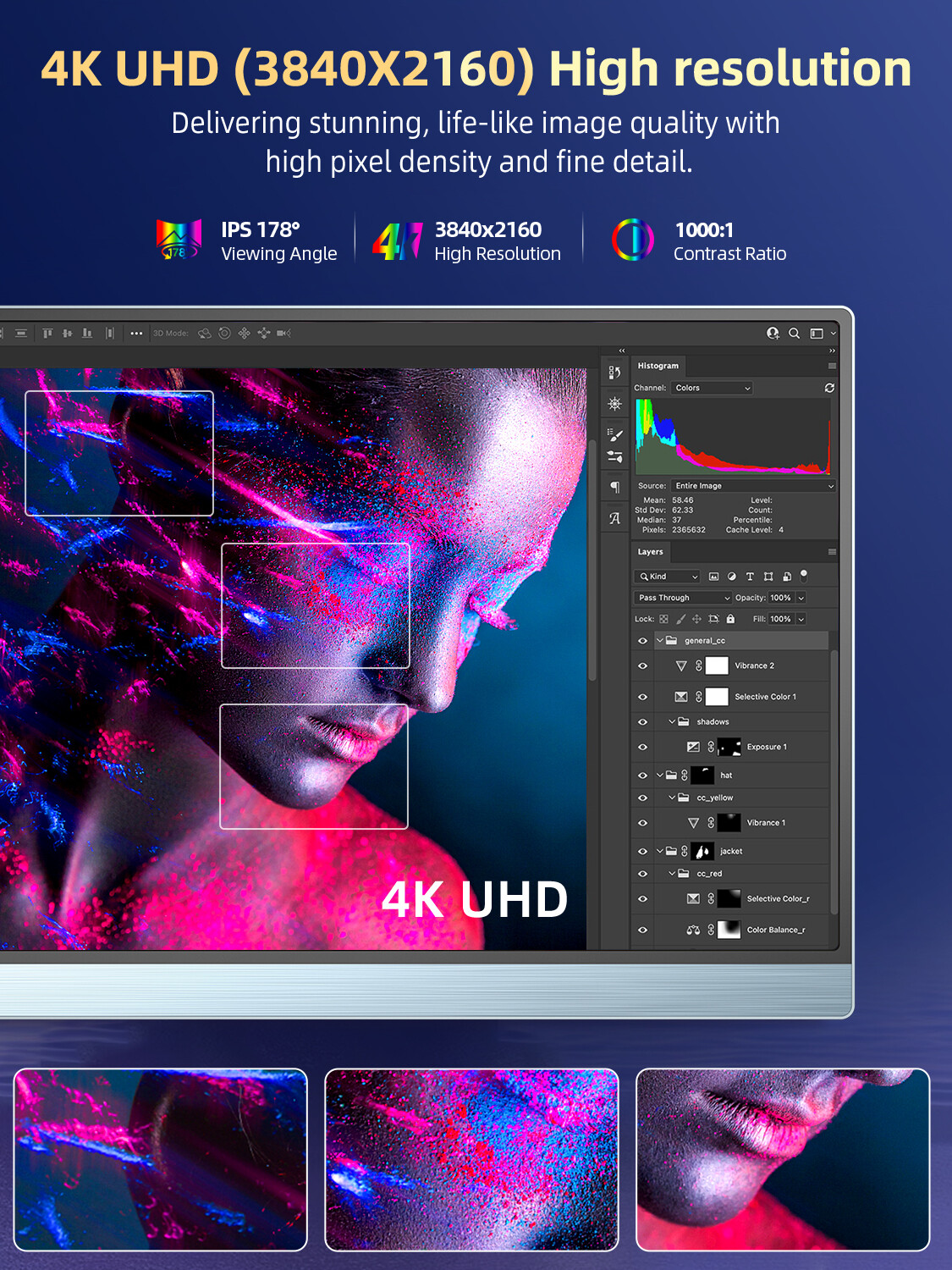
Task: Lock transparent pixels icon
Action: coord(663,619)
